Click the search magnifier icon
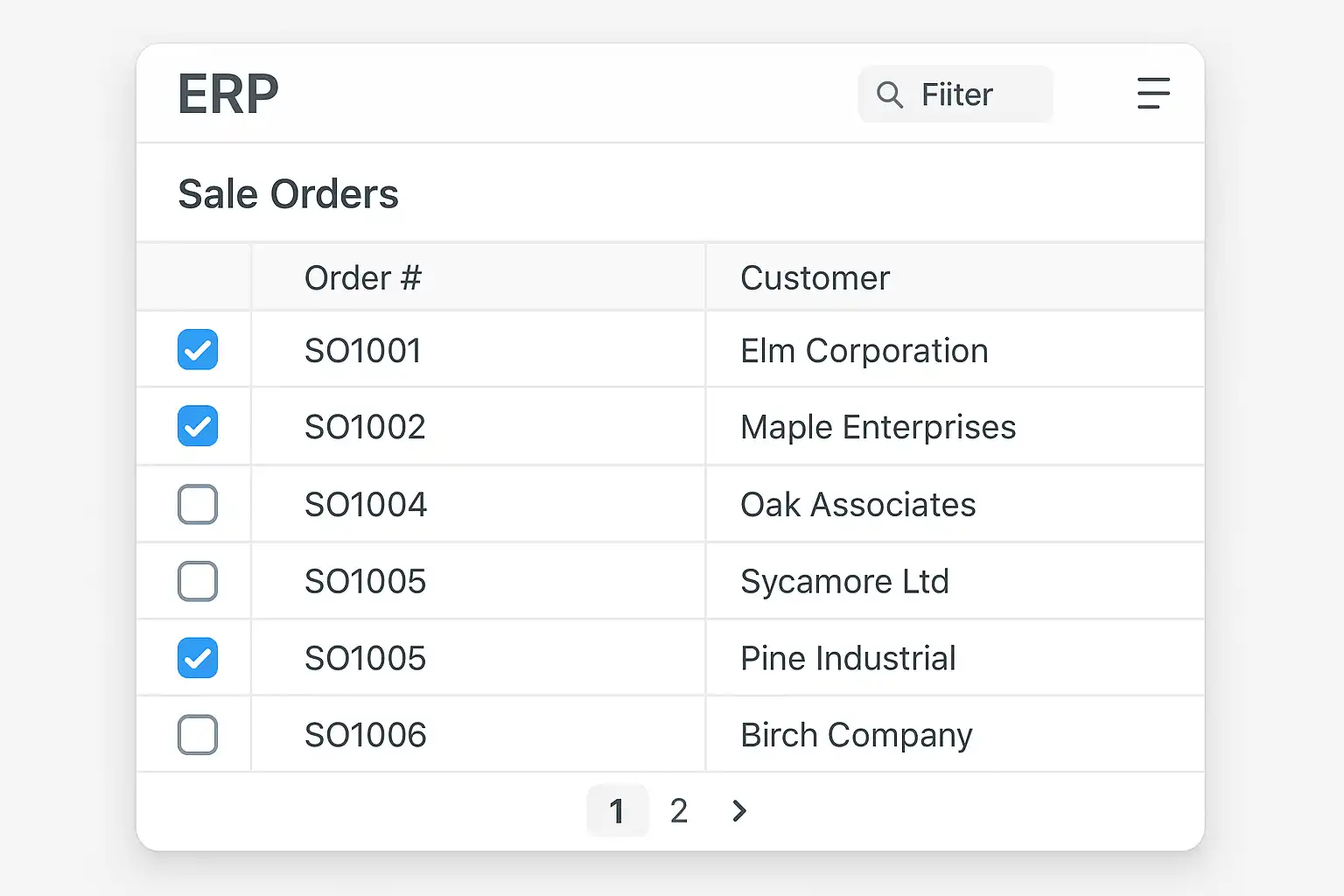This screenshot has width=1344, height=896. [889, 94]
